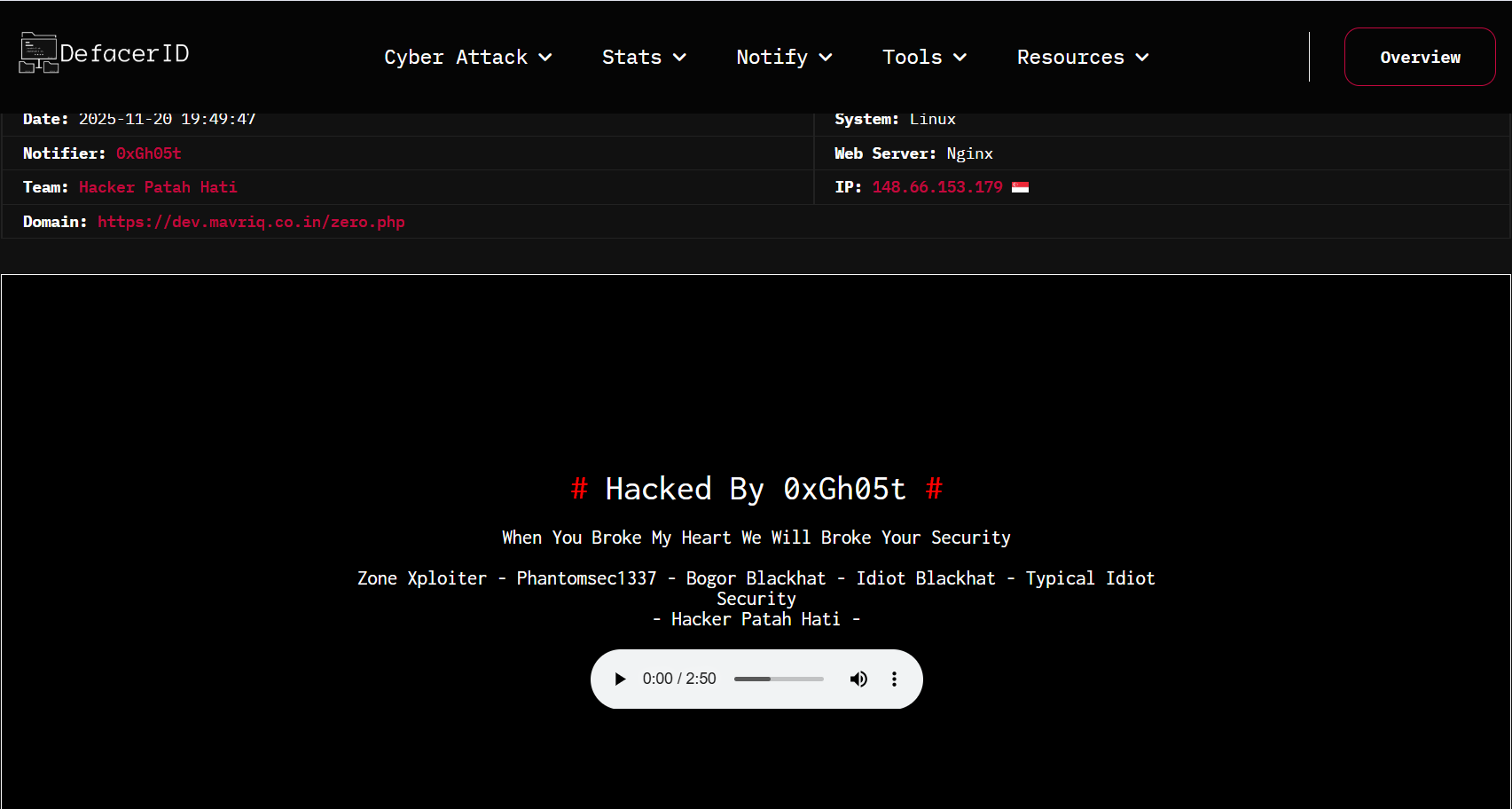Click the DefacerID site name text
Viewport: 1512px width, 809px height.
click(124, 54)
